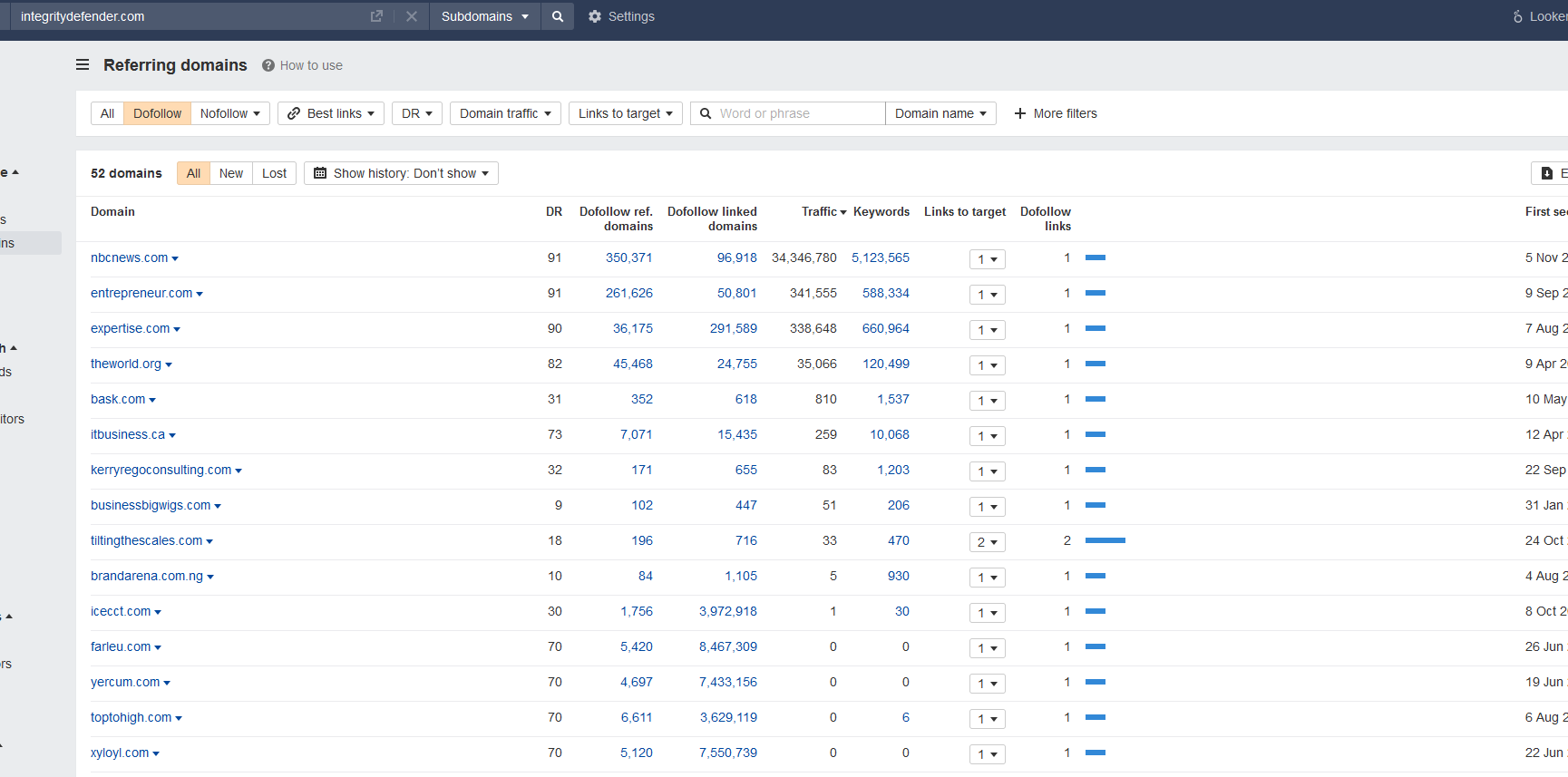Expand the Nofollow filter dropdown

(230, 113)
